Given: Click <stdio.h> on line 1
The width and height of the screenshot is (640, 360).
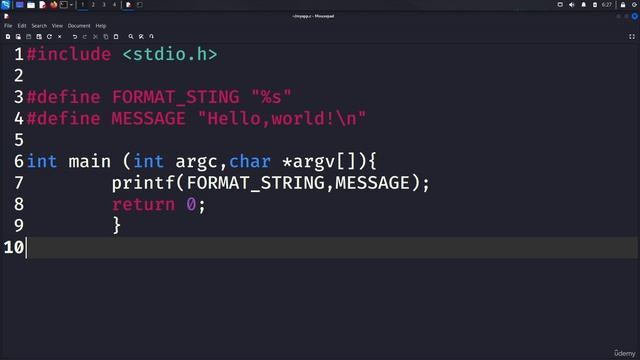Looking at the screenshot, I should click(x=170, y=54).
